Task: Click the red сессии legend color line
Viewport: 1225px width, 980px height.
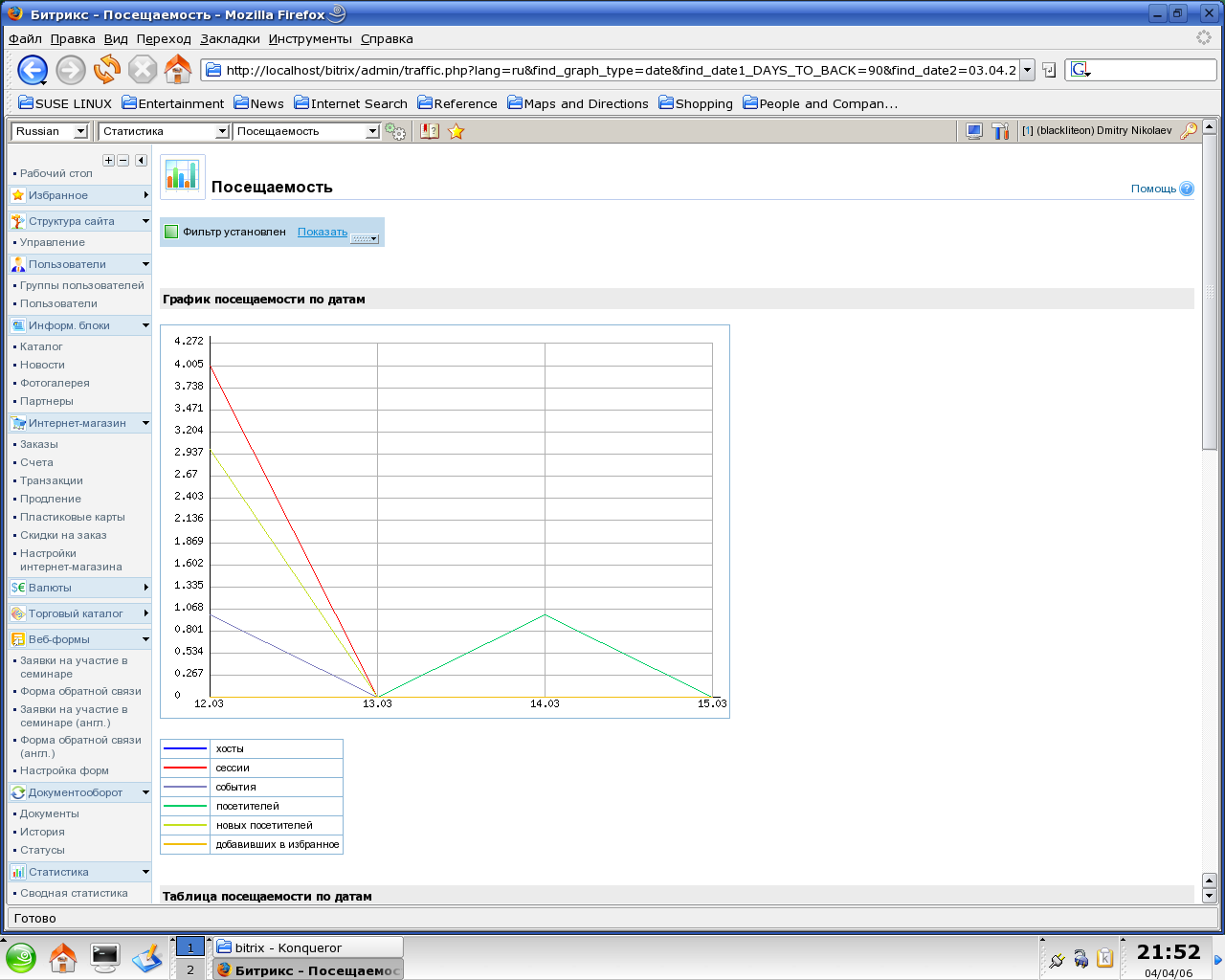Action: 185,768
